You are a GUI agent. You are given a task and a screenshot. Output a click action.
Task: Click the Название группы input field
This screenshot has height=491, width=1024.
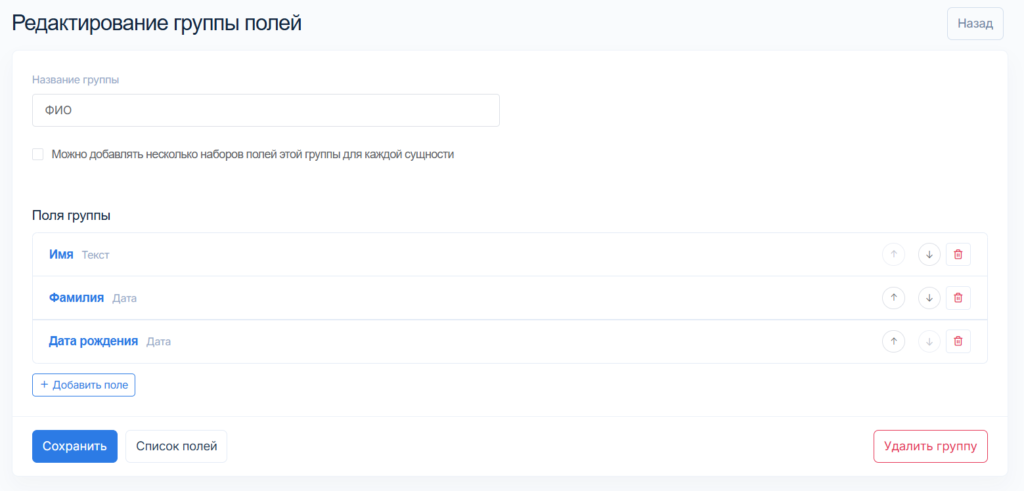tap(265, 111)
